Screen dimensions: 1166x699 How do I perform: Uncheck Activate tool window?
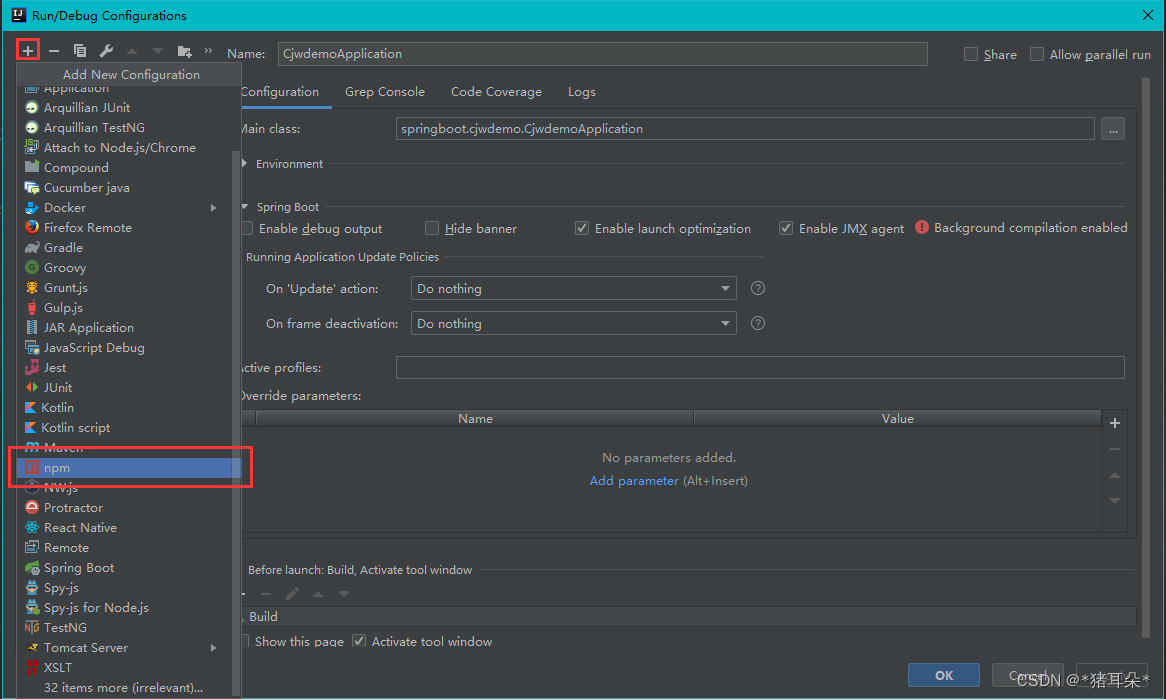point(358,641)
